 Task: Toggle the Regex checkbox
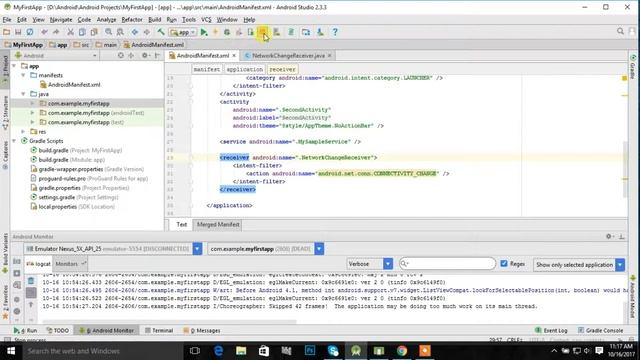(x=504, y=264)
